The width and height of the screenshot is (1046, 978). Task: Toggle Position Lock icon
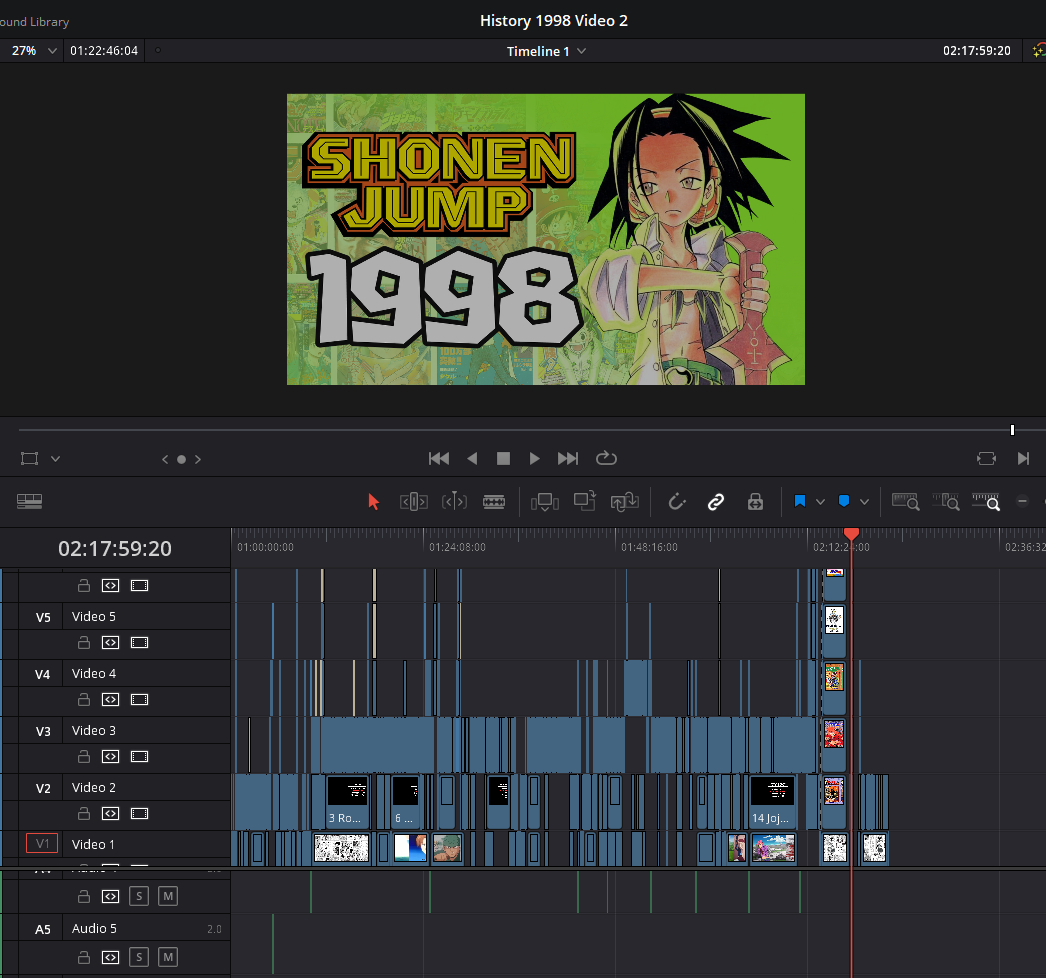755,502
